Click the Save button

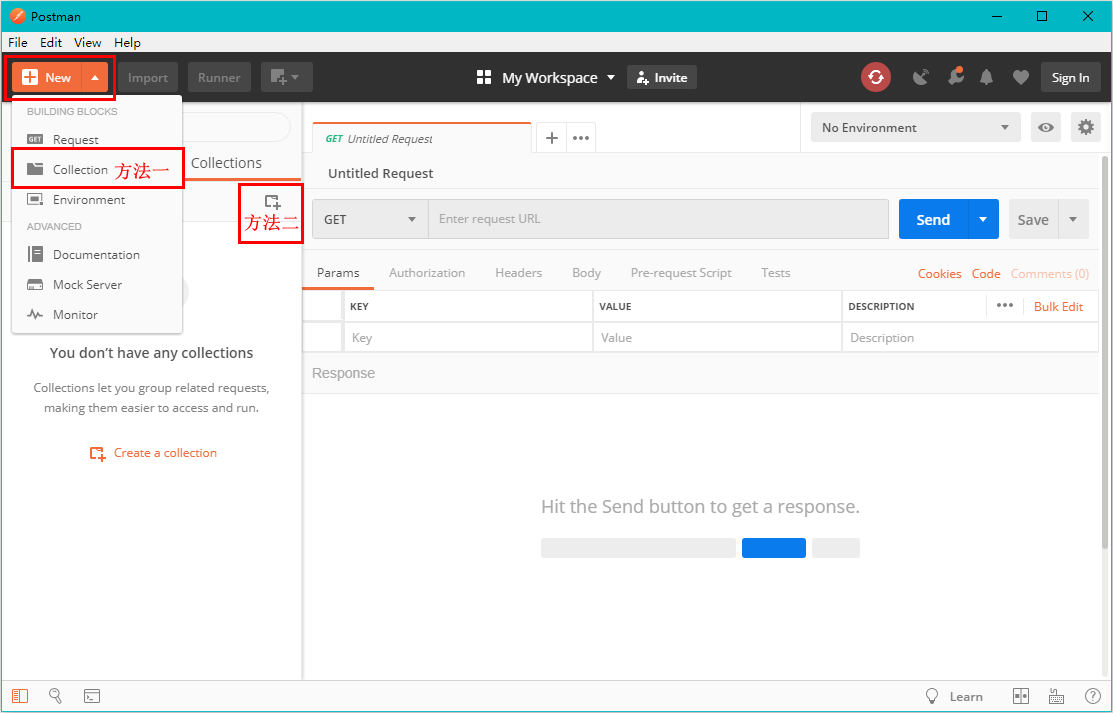1033,219
